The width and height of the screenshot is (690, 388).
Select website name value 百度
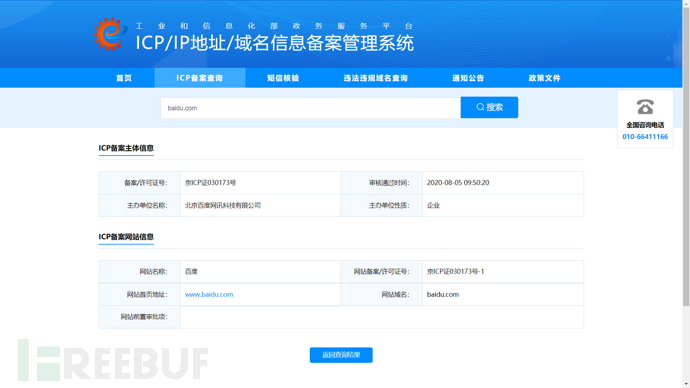tap(191, 271)
